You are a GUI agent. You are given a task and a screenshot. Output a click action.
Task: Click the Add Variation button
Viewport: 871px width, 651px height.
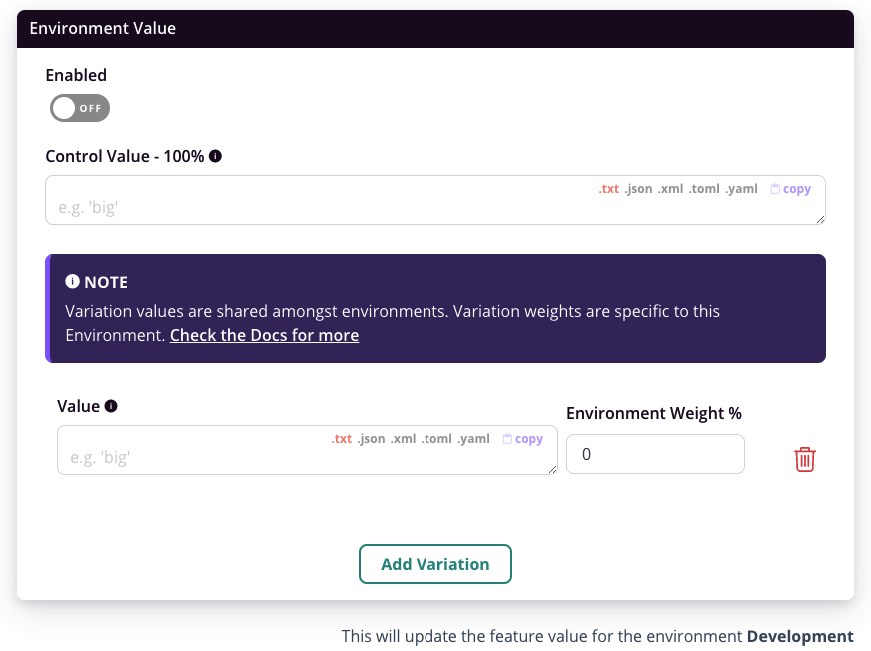tap(435, 563)
